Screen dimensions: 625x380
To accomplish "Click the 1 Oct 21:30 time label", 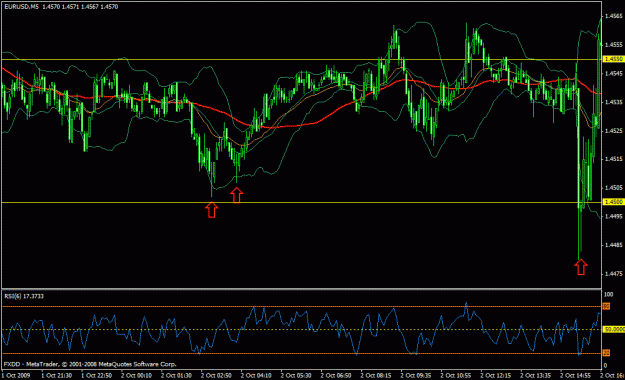I will click(57, 375).
